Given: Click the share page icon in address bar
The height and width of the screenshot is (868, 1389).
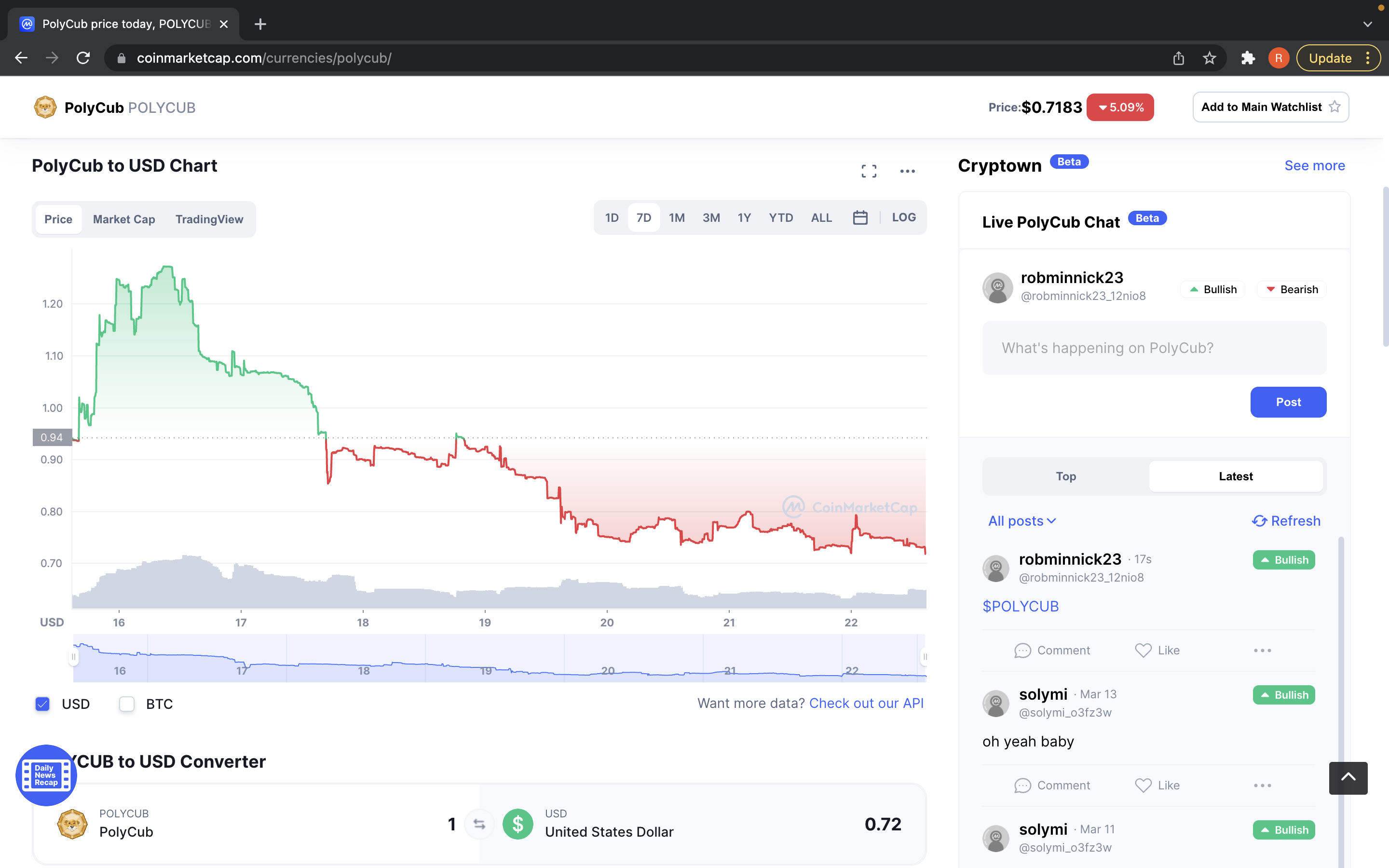Looking at the screenshot, I should 1178,58.
